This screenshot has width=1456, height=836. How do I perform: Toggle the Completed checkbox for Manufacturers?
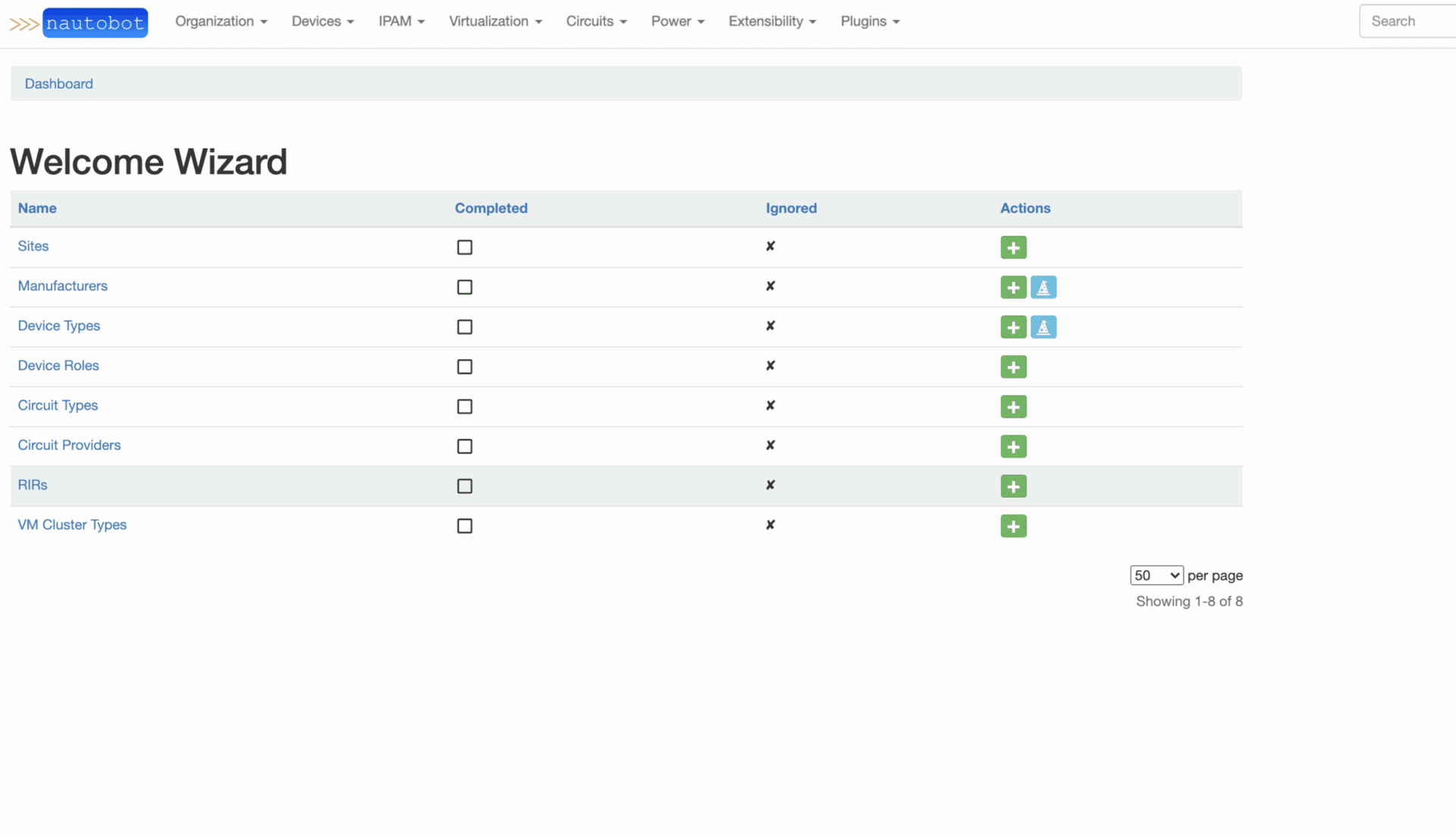pyautogui.click(x=465, y=287)
